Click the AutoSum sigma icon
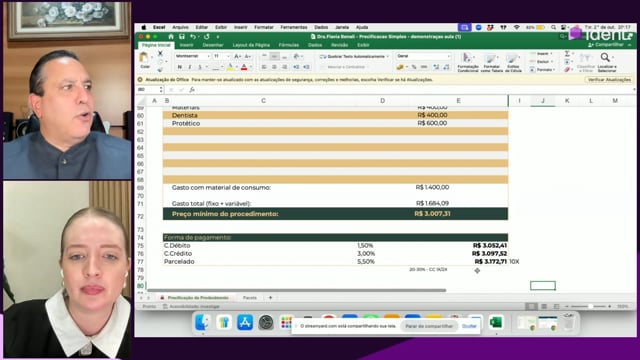This screenshot has width=640, height=360. point(567,53)
